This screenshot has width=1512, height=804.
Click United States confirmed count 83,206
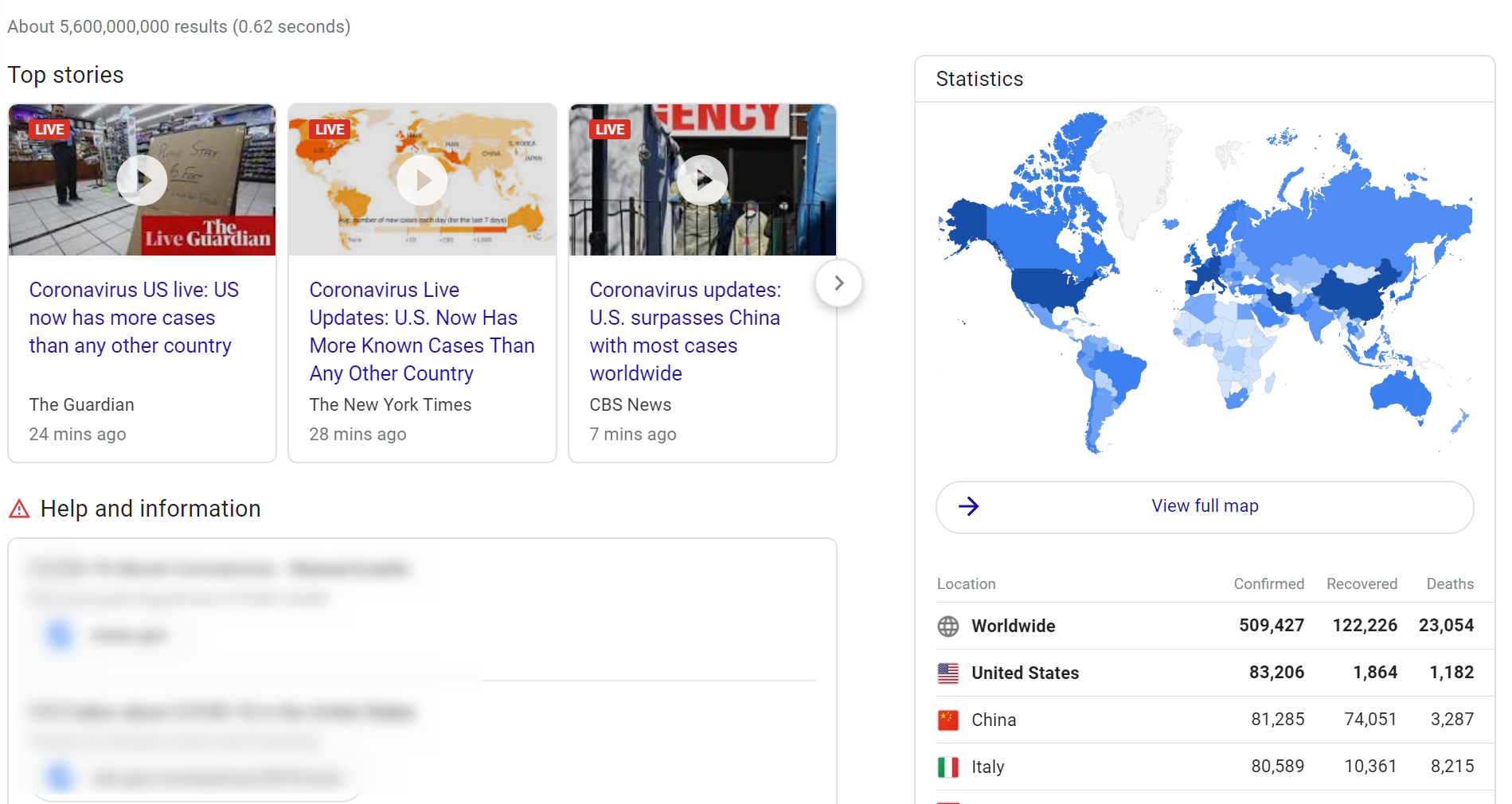click(x=1276, y=673)
